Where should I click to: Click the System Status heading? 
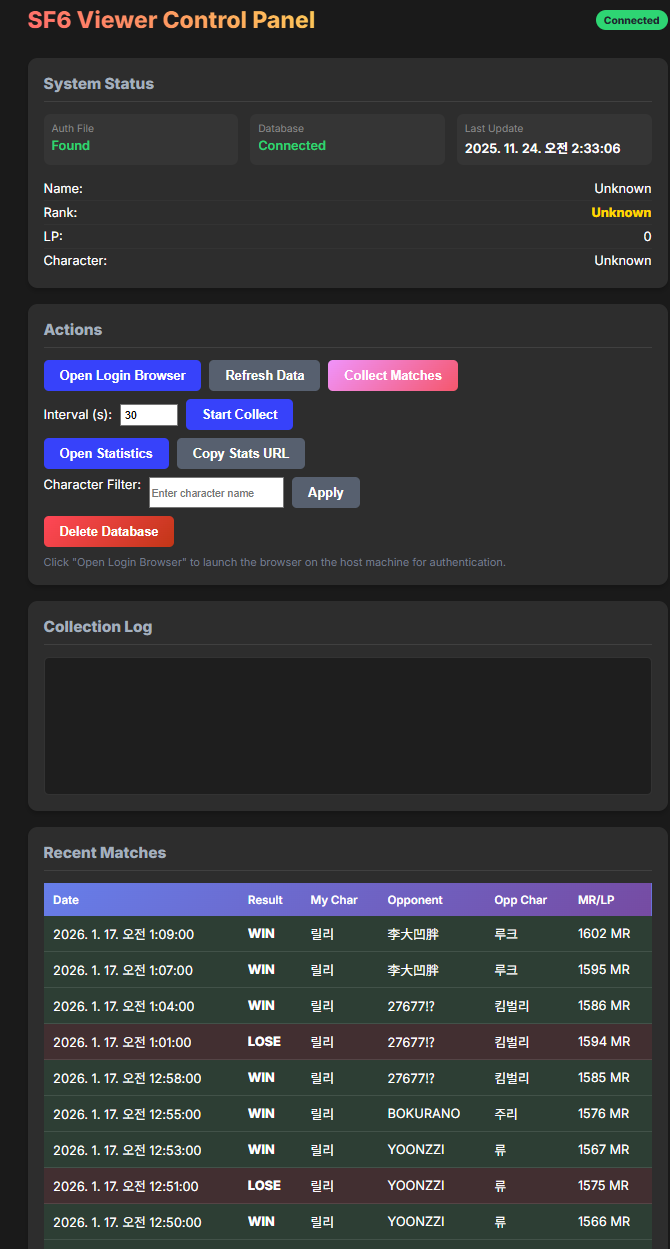[99, 84]
